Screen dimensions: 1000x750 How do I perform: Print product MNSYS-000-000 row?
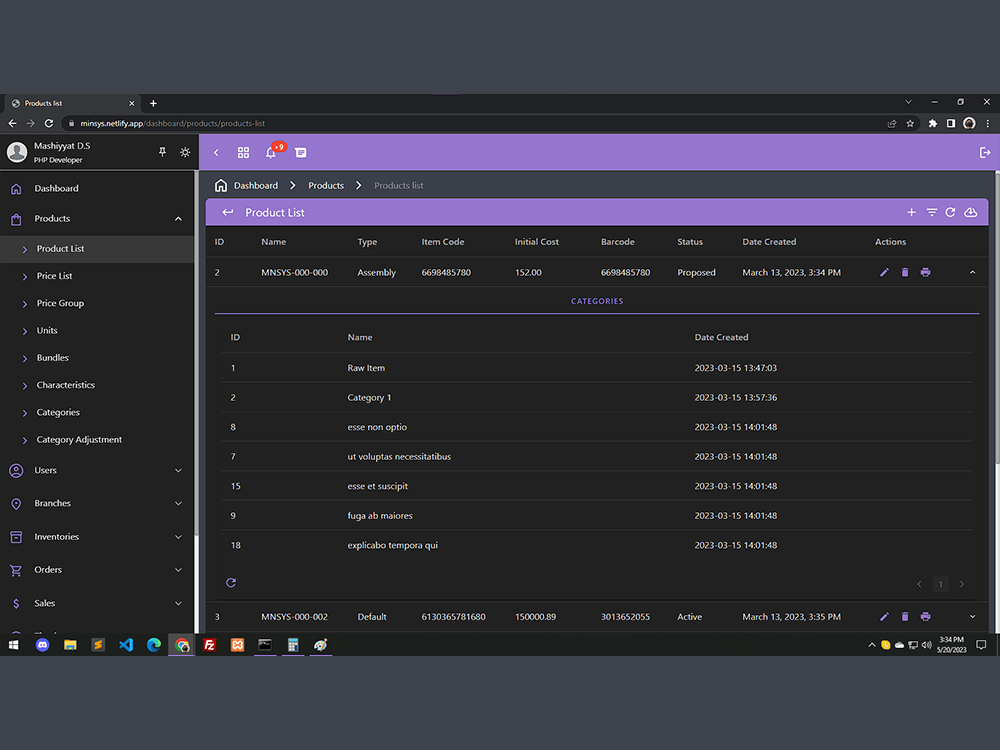tap(925, 272)
